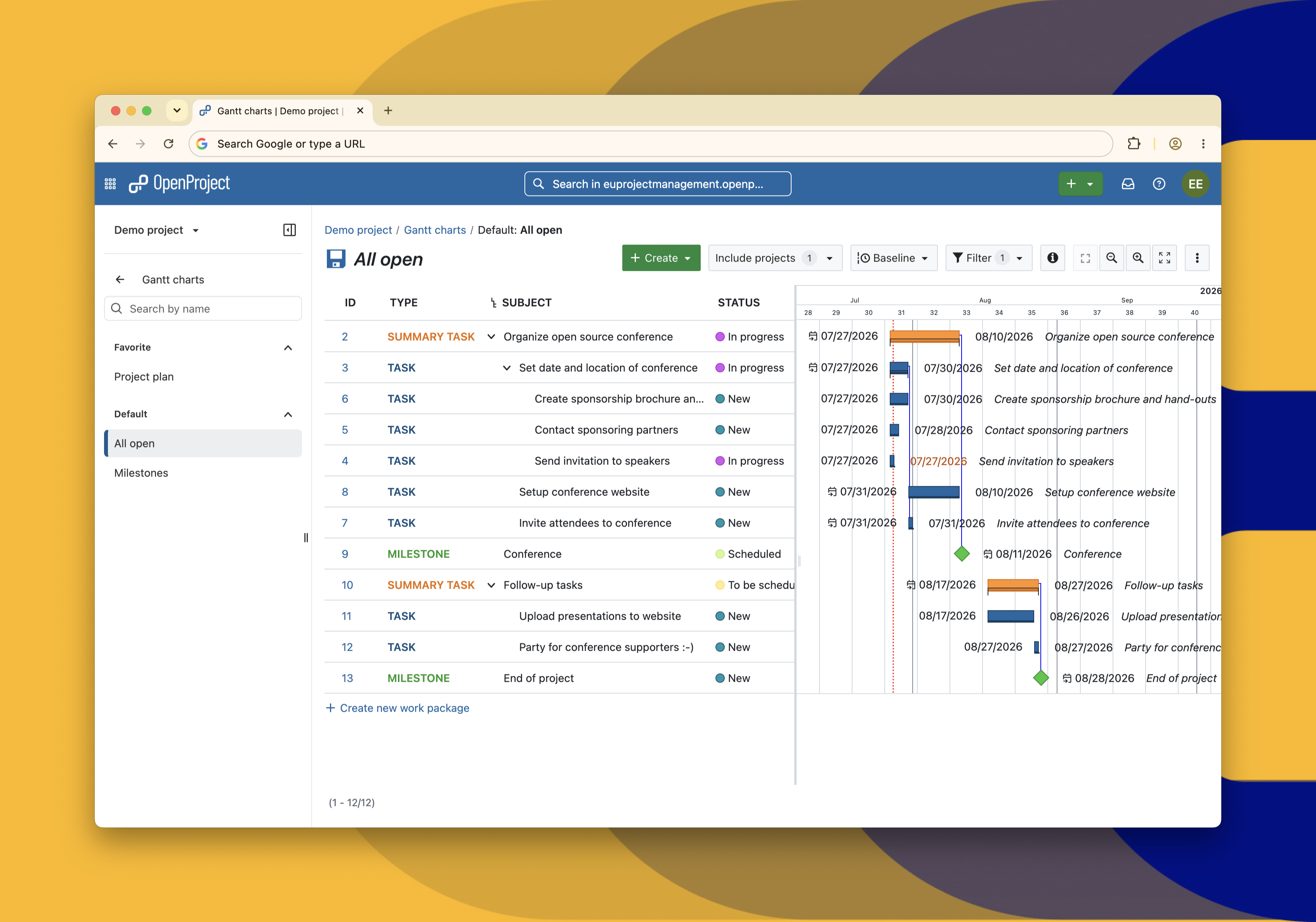Viewport: 1316px width, 922px height.
Task: Click Create new work package link
Action: (x=398, y=708)
